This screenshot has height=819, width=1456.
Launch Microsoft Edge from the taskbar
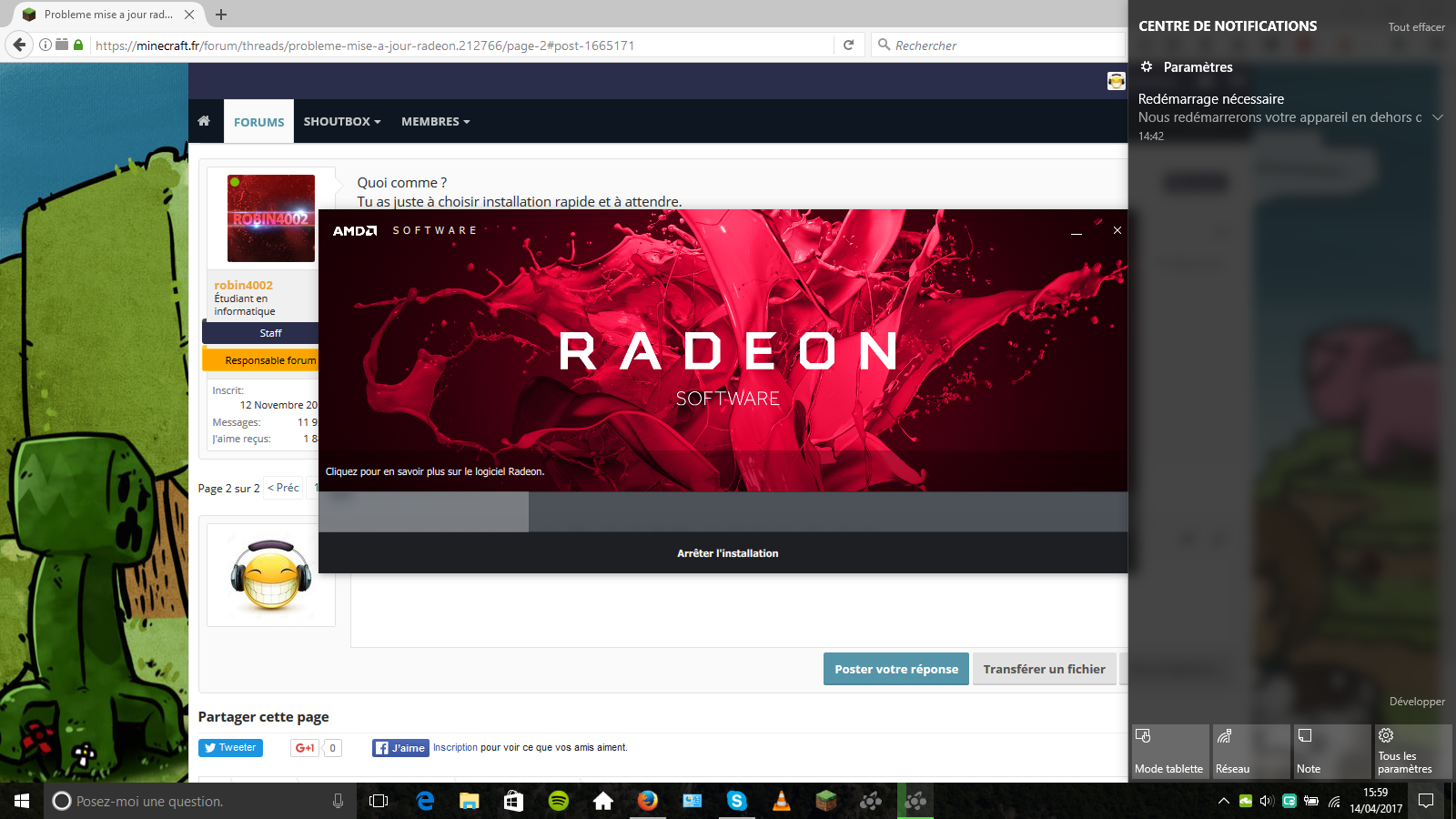pos(425,801)
